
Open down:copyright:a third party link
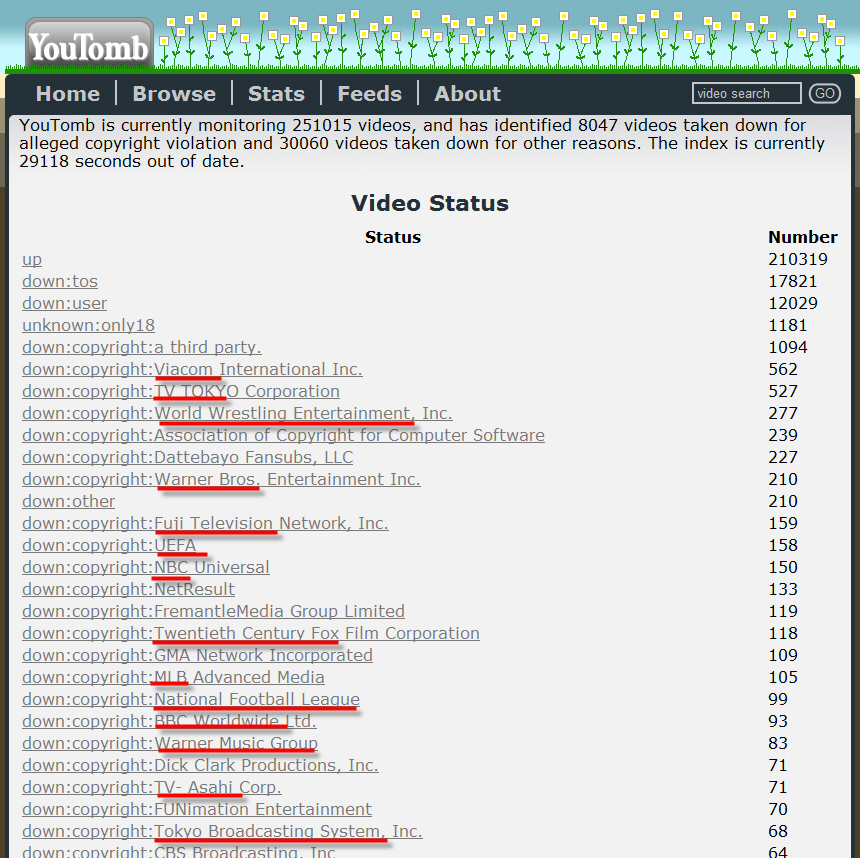pyautogui.click(x=142, y=347)
